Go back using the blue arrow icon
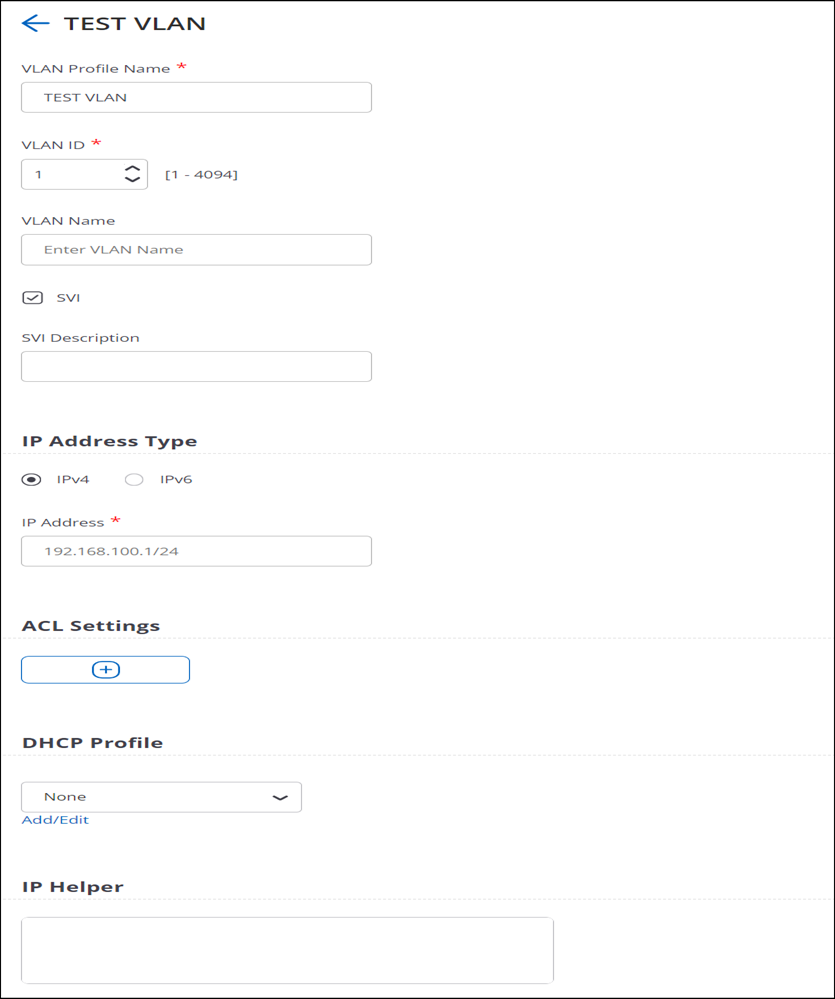The image size is (835, 999). [36, 24]
